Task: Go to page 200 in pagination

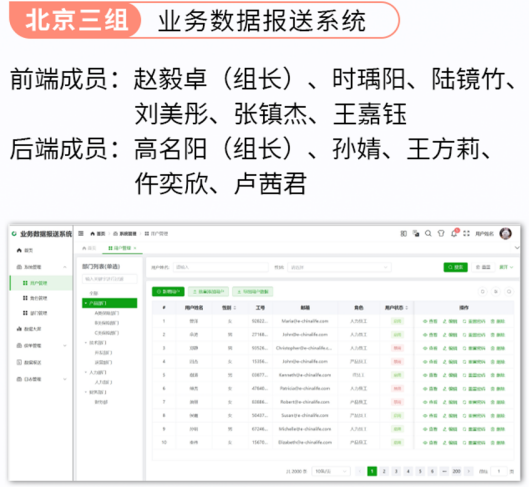Action: click(x=456, y=471)
